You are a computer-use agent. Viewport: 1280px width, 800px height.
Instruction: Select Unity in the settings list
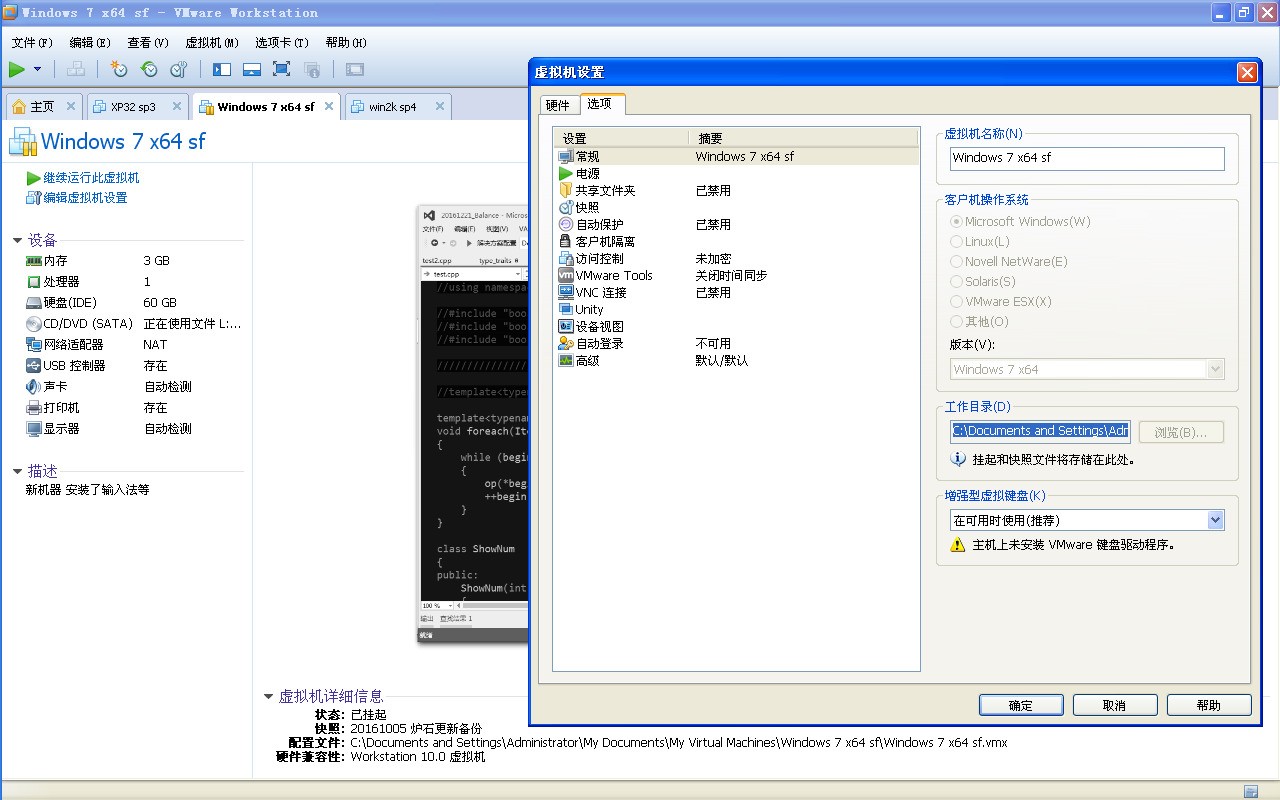(736, 310)
